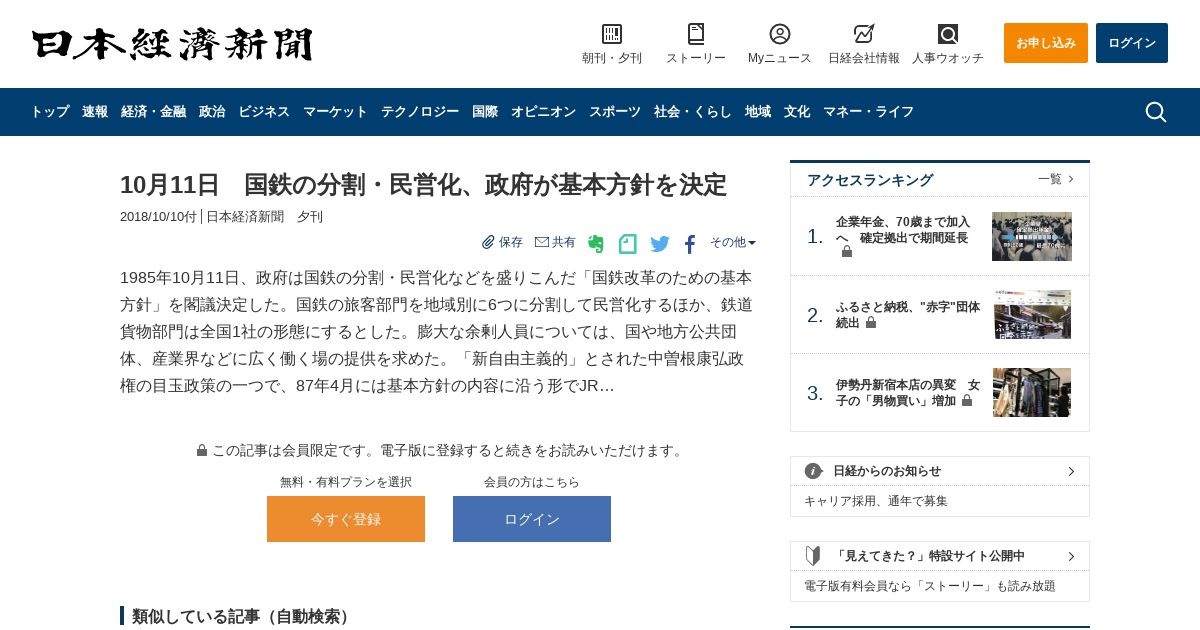The height and width of the screenshot is (630, 1200).
Task: Go to スポーツ navigation item
Action: click(x=615, y=112)
